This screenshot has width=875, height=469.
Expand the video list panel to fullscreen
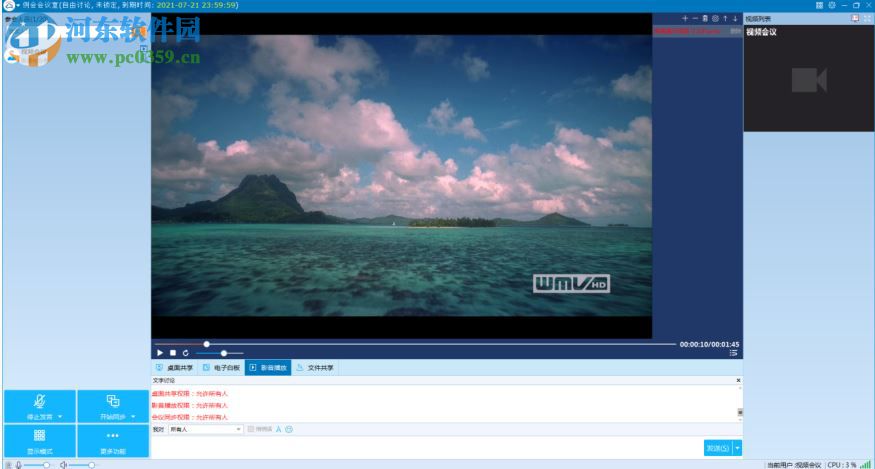868,18
